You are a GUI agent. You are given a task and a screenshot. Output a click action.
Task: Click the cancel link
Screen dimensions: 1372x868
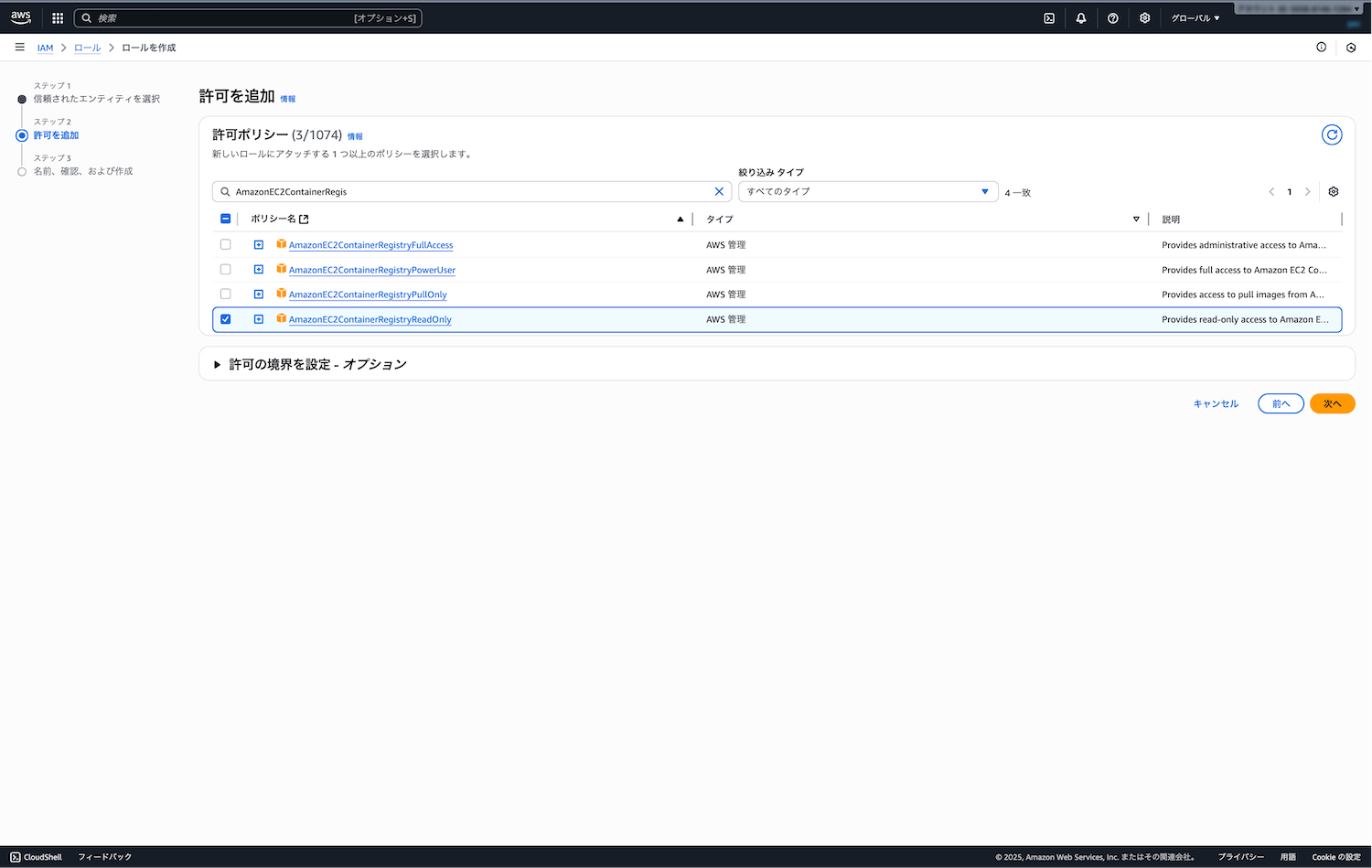1216,403
